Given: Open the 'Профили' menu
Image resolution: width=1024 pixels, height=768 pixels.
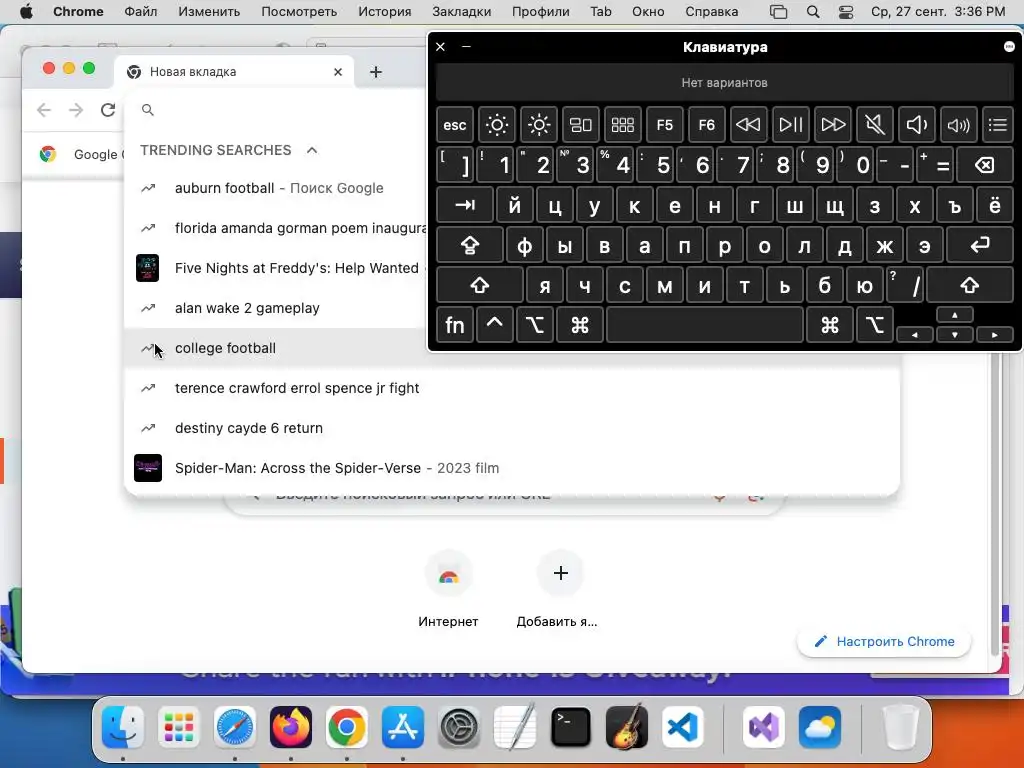Looking at the screenshot, I should click(540, 12).
